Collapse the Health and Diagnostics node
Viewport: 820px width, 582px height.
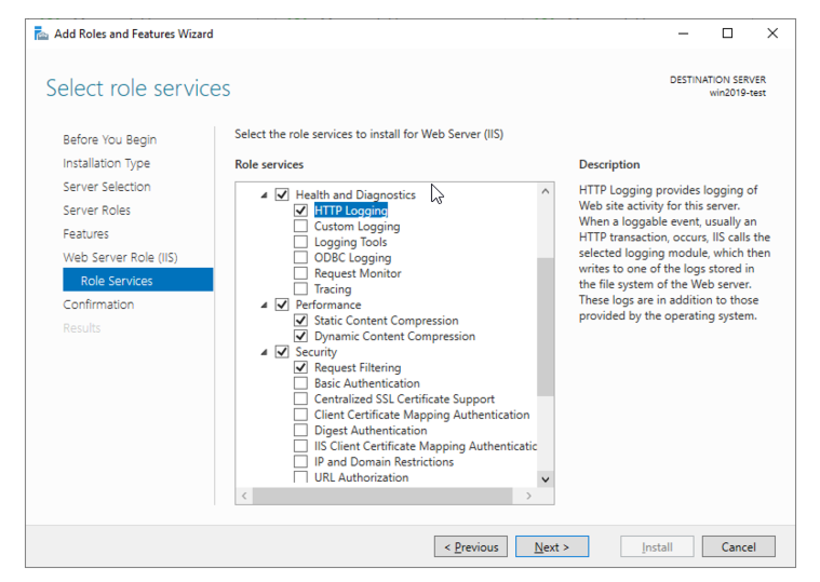click(264, 195)
